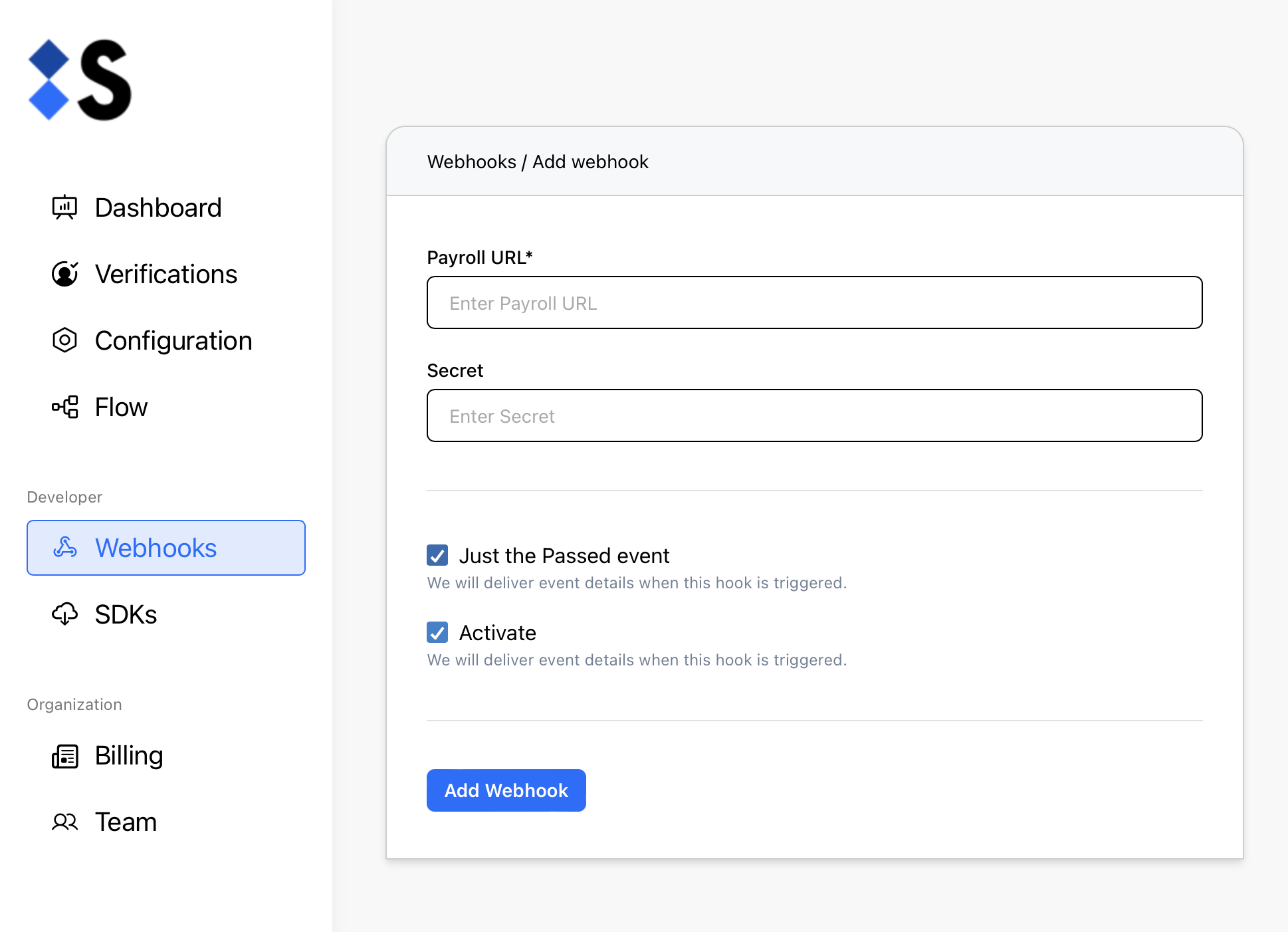
Task: Click into the Enter Secret field
Action: (x=814, y=415)
